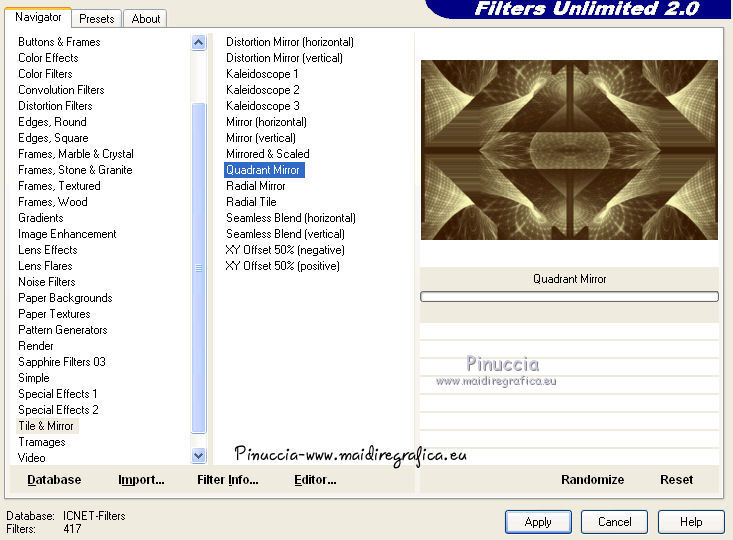Viewport: 733px width, 540px height.
Task: Cancel the Filters Unlimited dialog
Action: point(614,522)
